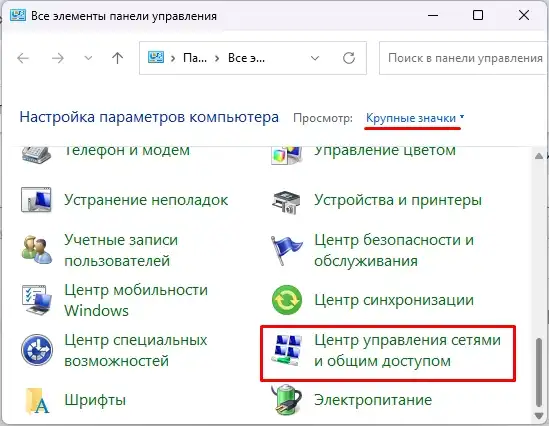549x426 pixels.
Task: Open Центр мобильности Windows link
Action: coord(136,300)
